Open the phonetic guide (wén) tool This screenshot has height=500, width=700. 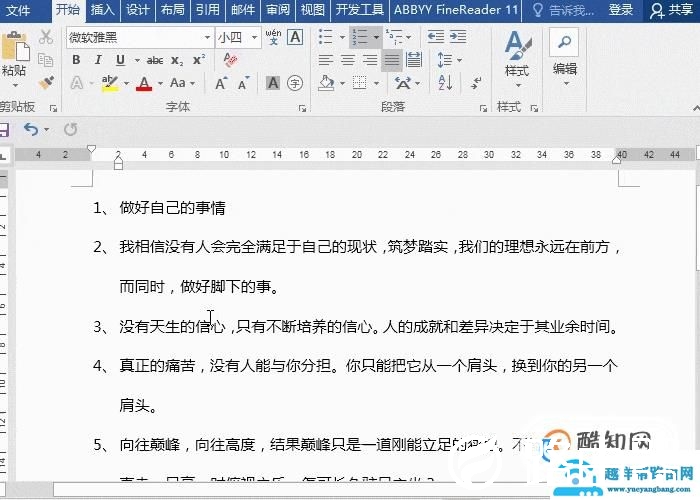point(273,37)
